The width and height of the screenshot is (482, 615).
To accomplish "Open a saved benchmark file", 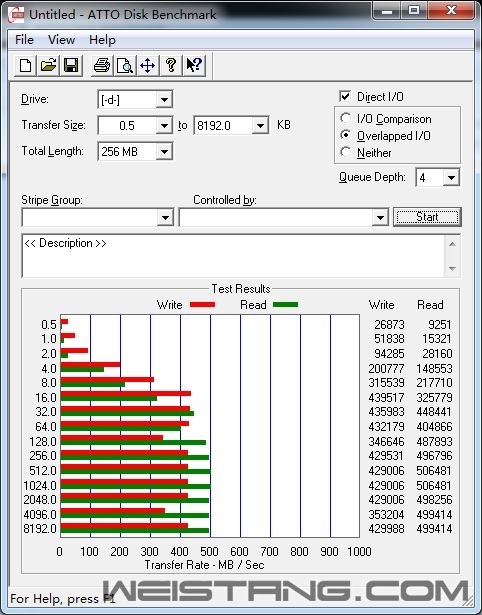I will tap(48, 65).
